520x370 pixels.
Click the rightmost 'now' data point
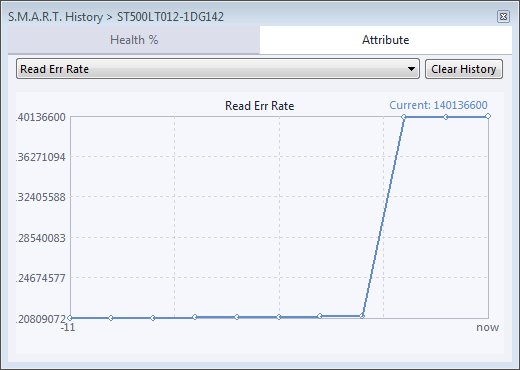[x=488, y=116]
